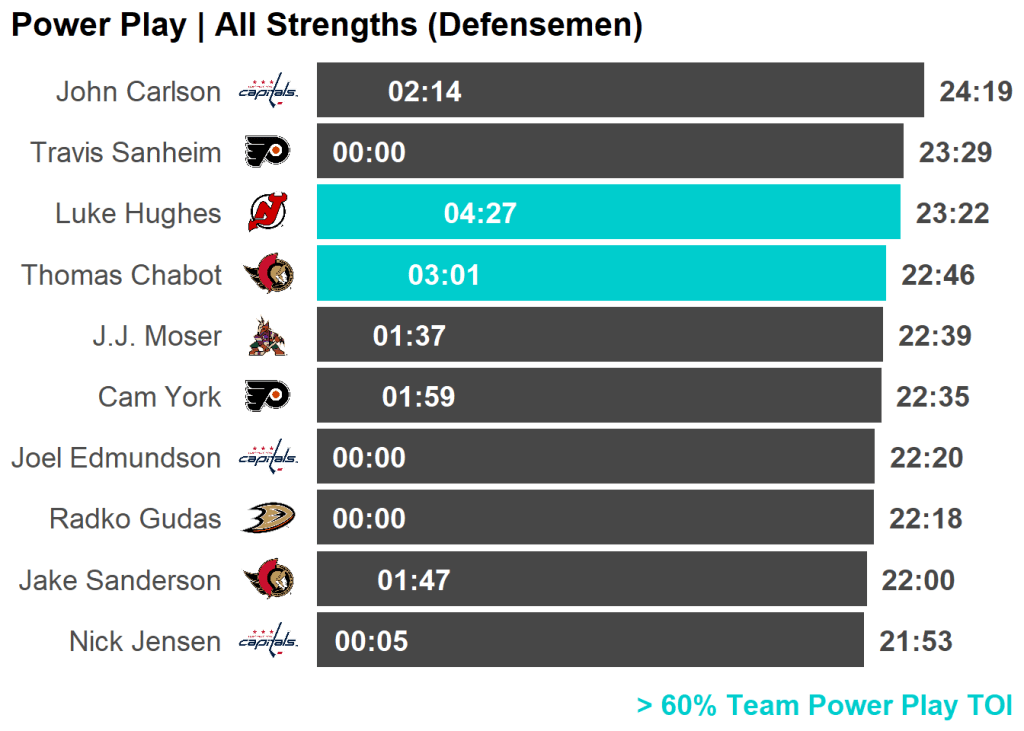Viewport: 1024px width, 731px height.
Task: Select the Ducks logo next to Radko Gudas
Action: (x=268, y=519)
